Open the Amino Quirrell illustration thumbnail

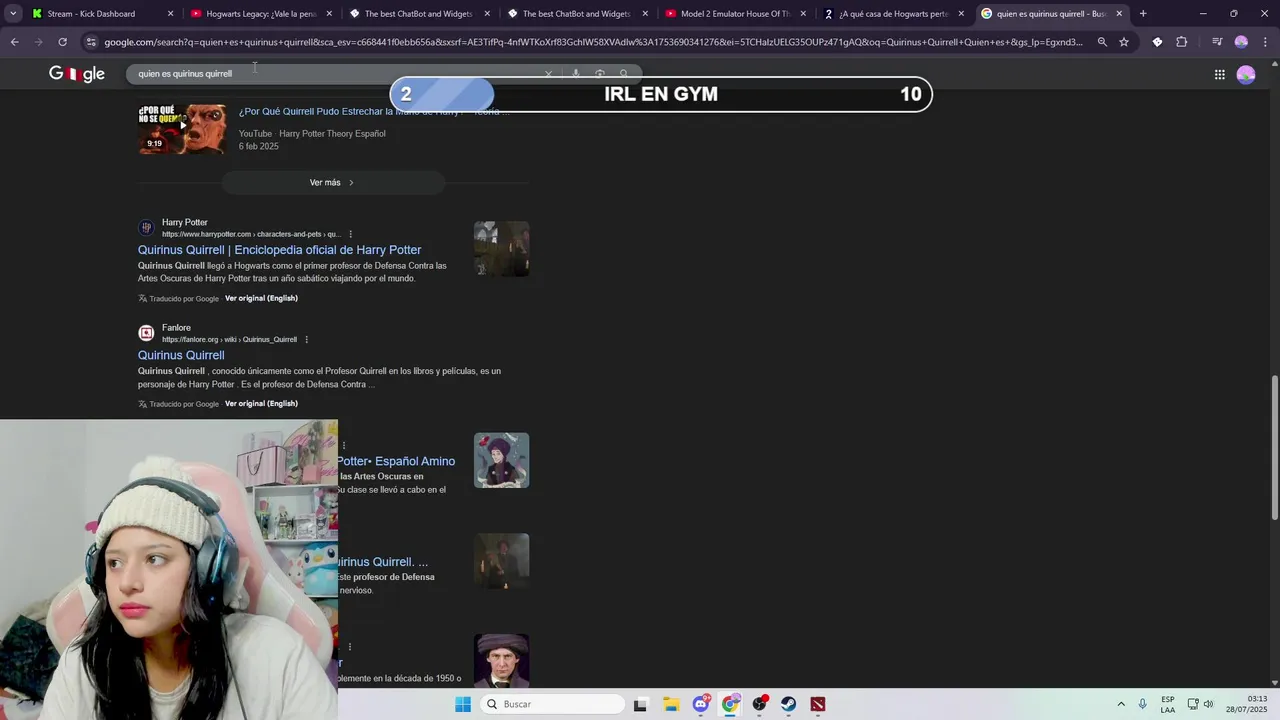[501, 460]
